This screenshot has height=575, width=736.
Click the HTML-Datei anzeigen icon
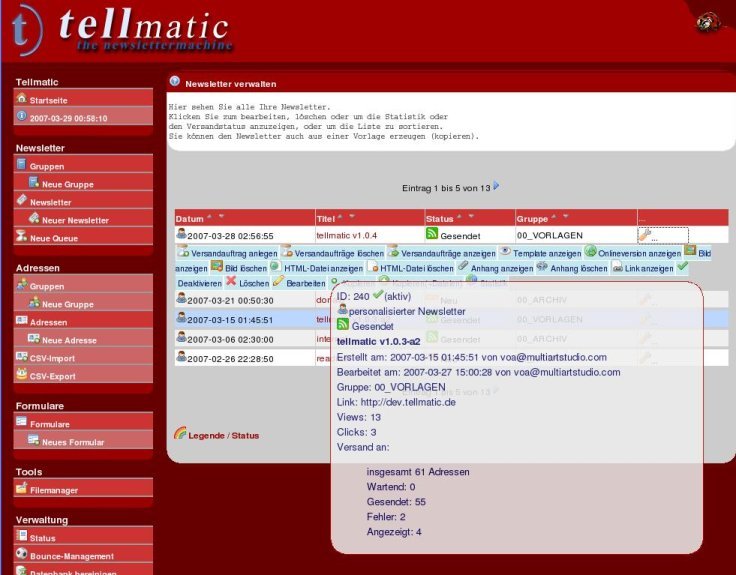[x=276, y=266]
